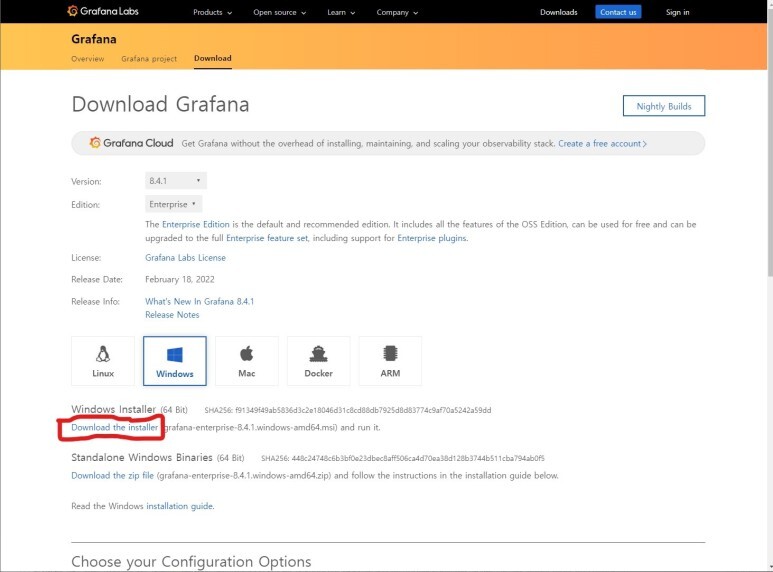773x572 pixels.
Task: Switch to the Overview tab
Action: click(88, 59)
